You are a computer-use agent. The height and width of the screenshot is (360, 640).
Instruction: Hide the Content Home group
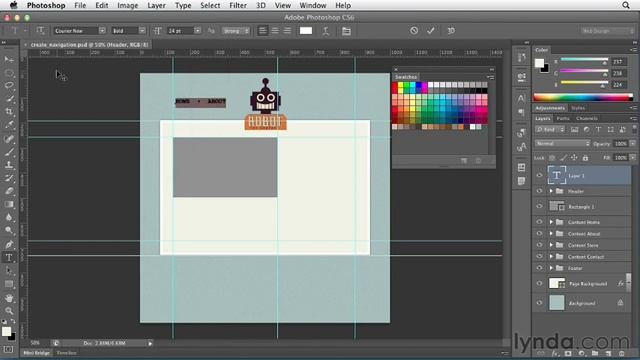(x=539, y=222)
